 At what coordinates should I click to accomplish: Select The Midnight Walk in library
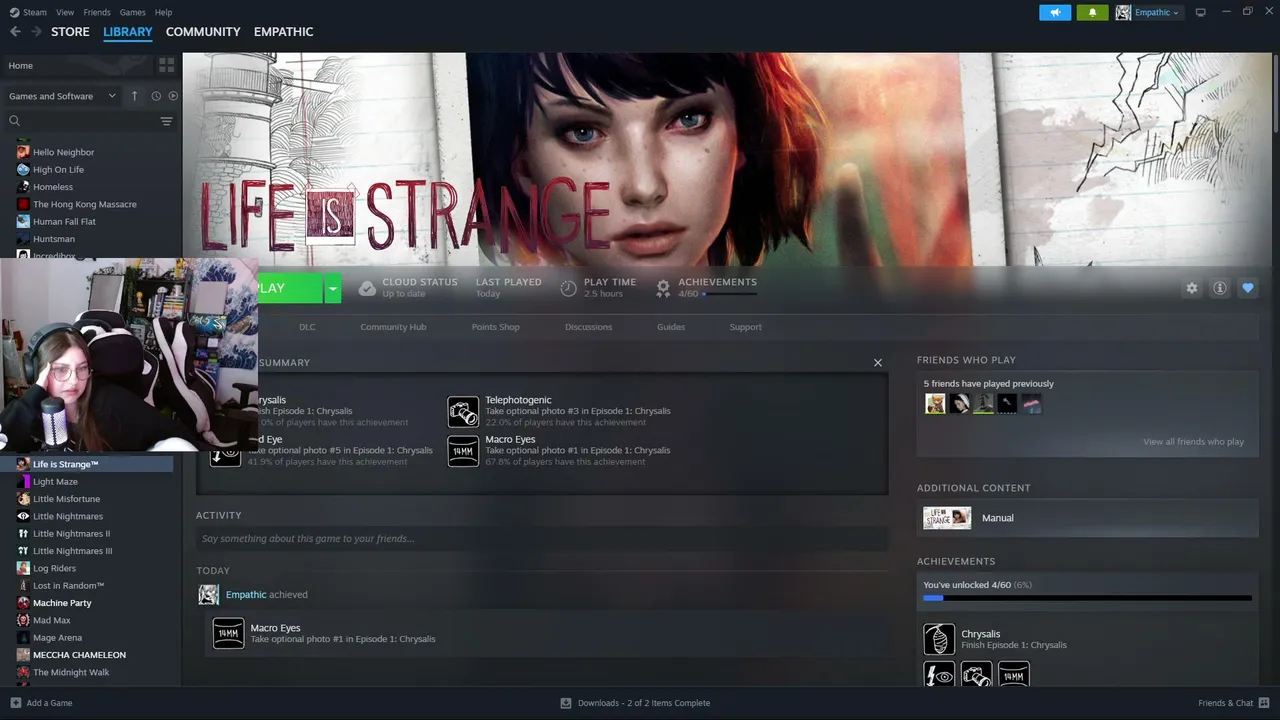[x=71, y=673]
